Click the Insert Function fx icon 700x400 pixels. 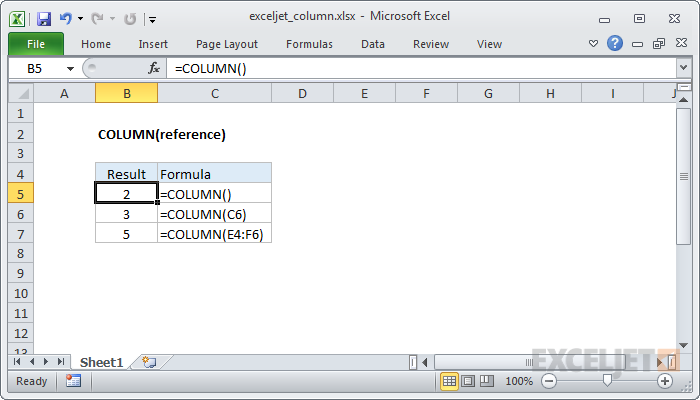coord(154,68)
